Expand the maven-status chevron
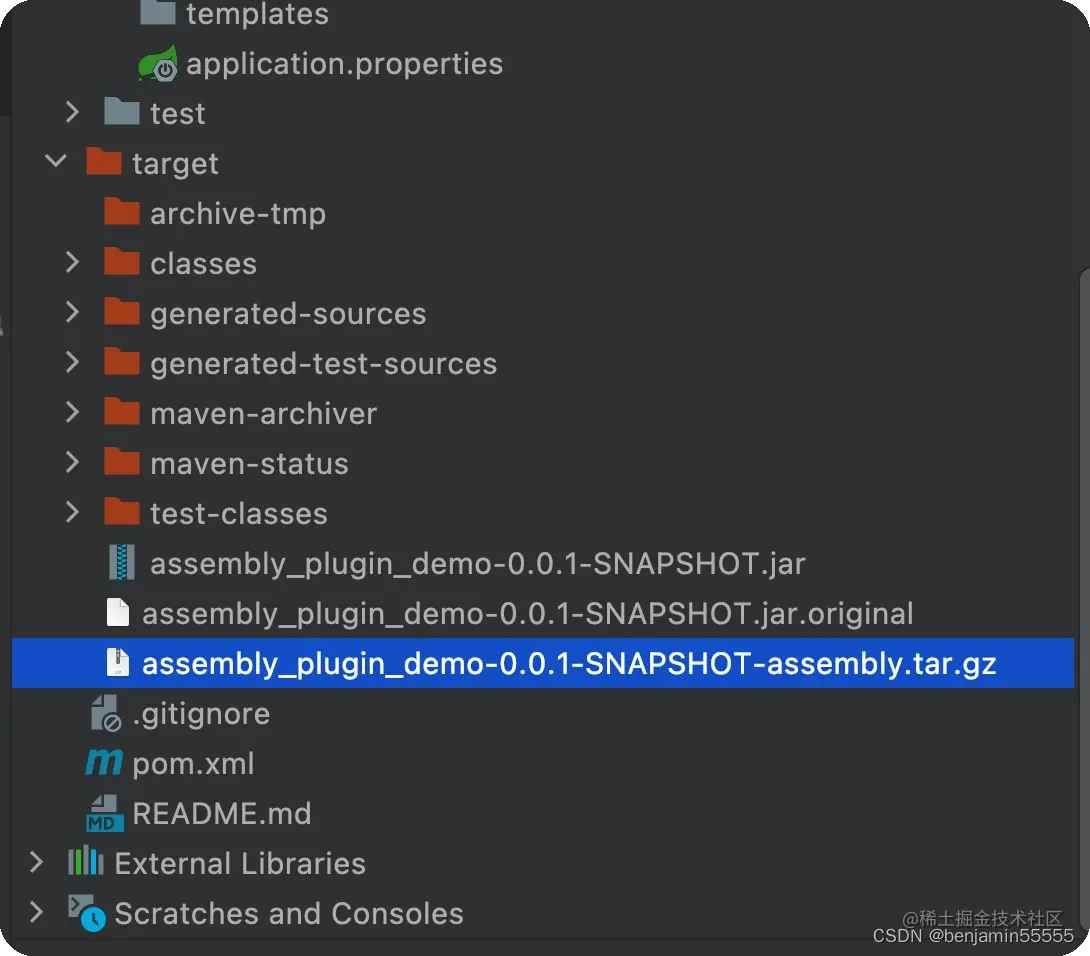1090x956 pixels. [x=72, y=462]
